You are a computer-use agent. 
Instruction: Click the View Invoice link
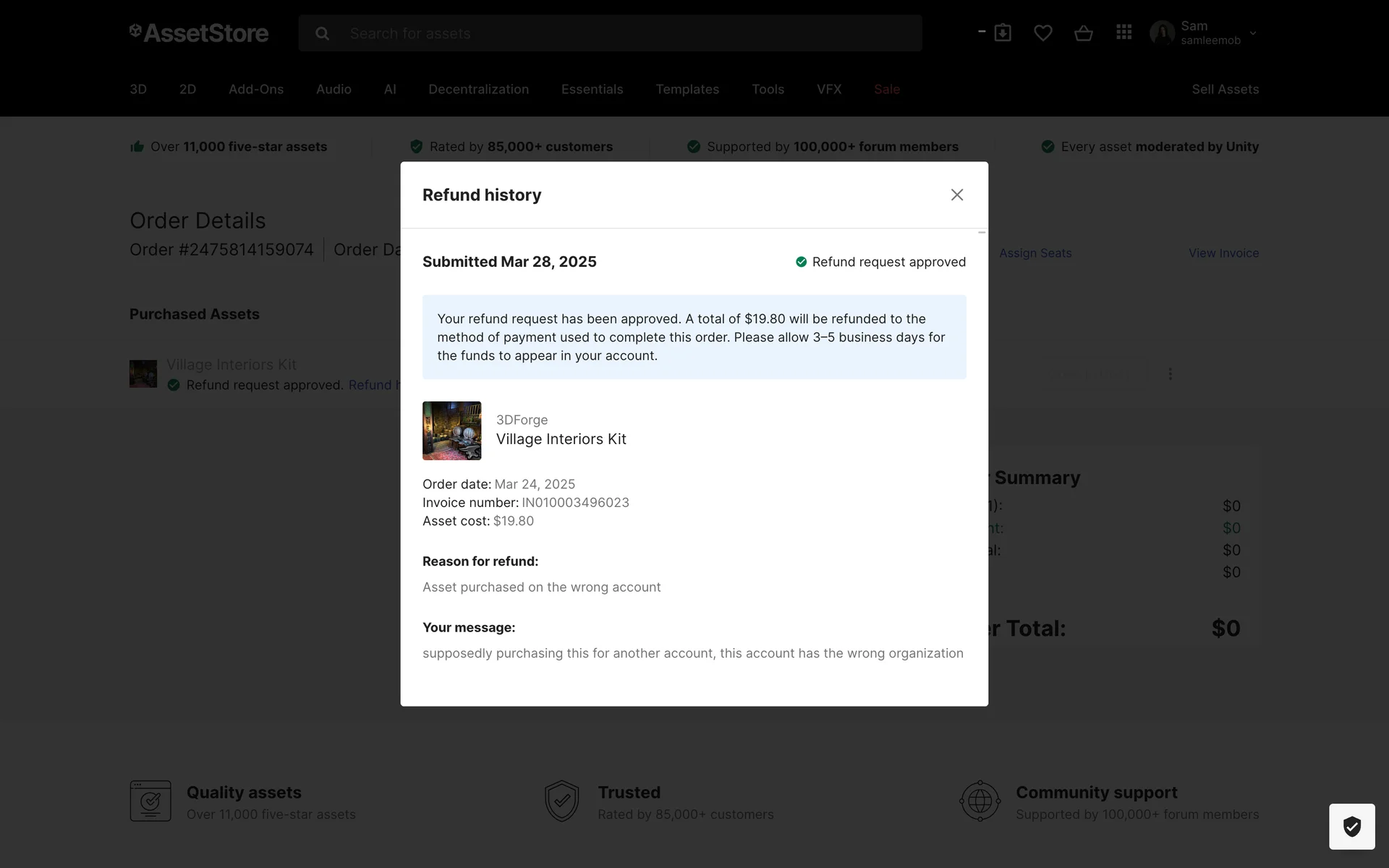pyautogui.click(x=1223, y=253)
